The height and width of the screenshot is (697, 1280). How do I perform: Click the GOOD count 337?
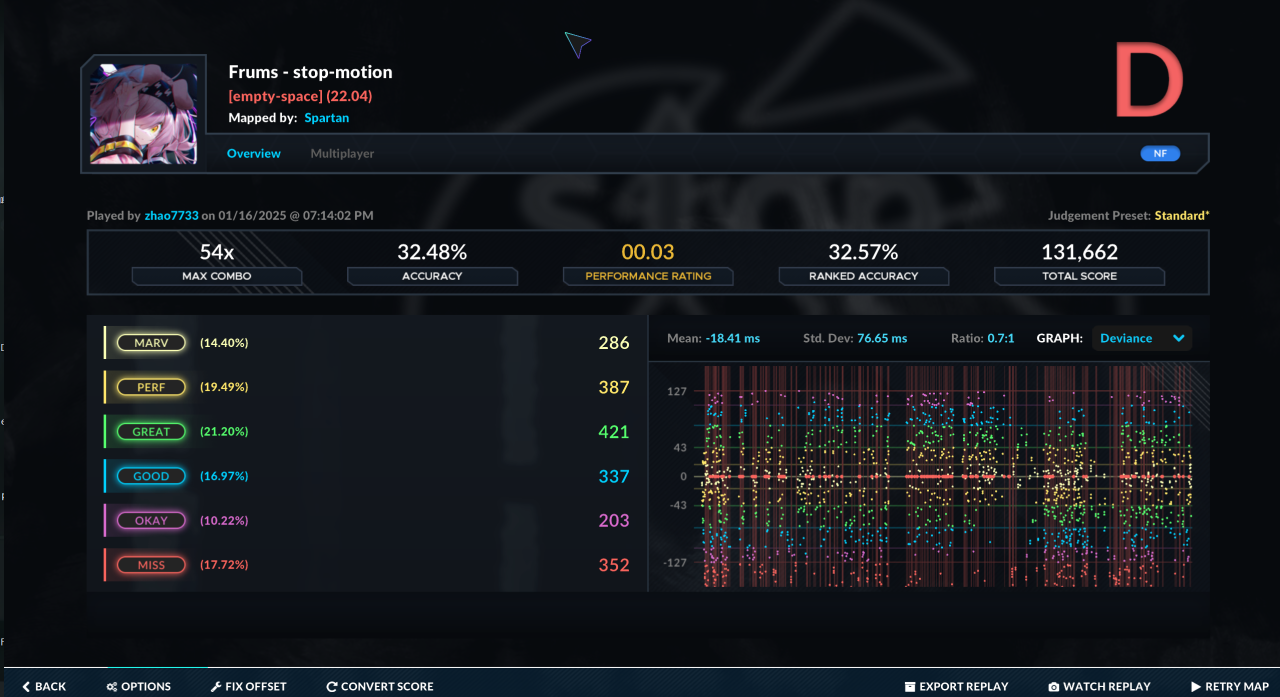pos(614,476)
